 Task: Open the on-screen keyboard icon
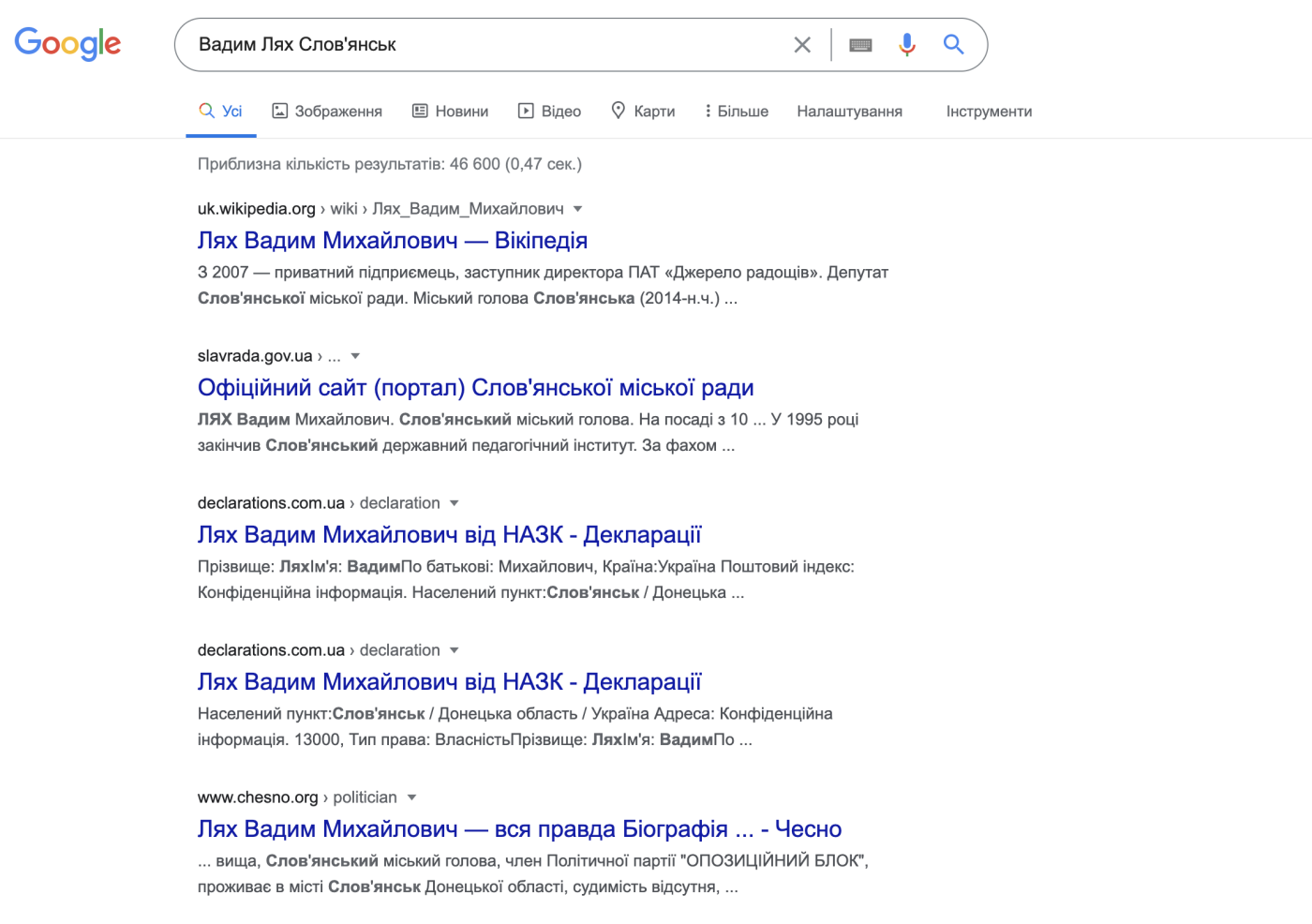click(x=860, y=44)
